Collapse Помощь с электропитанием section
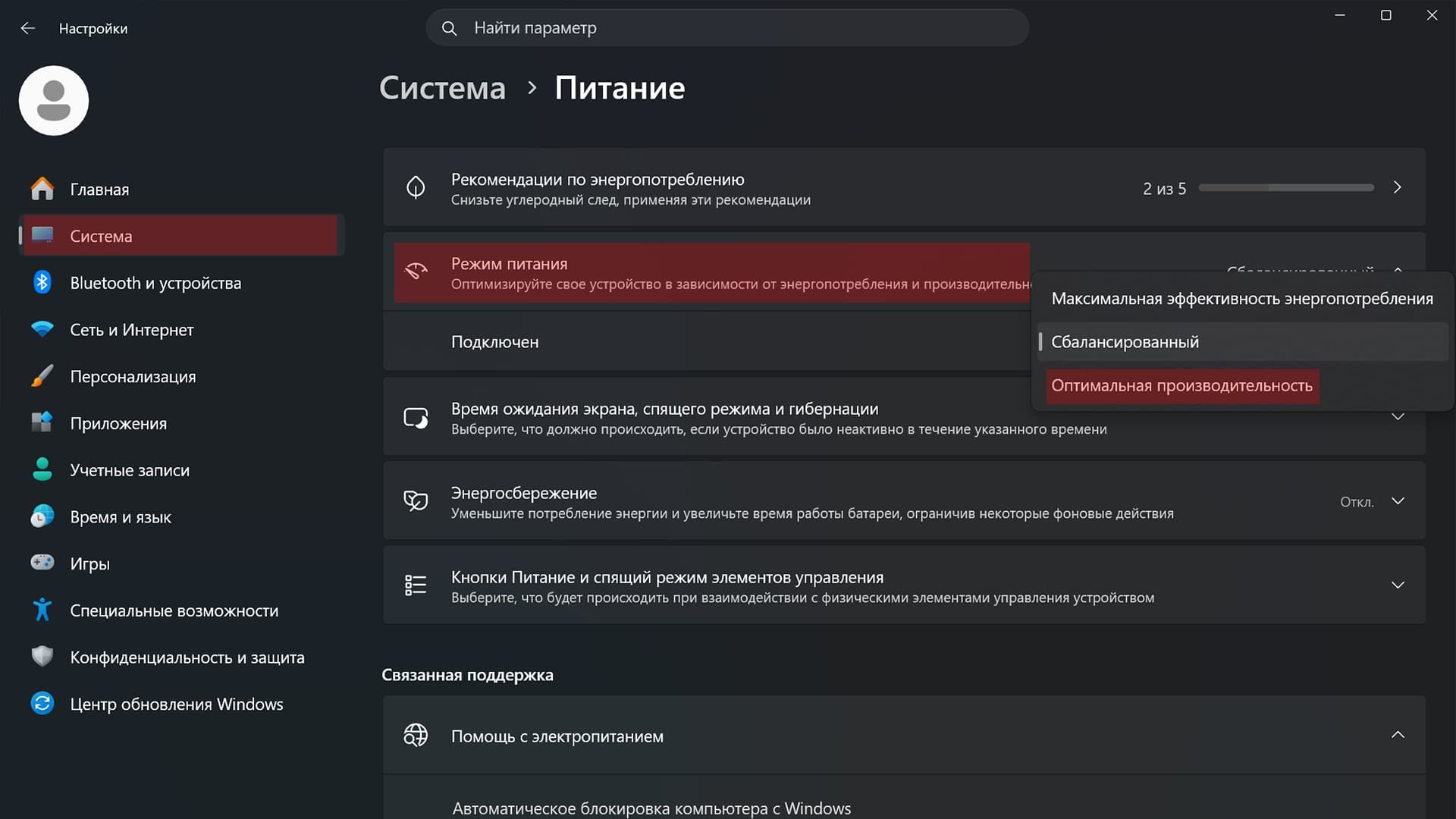 (1398, 735)
